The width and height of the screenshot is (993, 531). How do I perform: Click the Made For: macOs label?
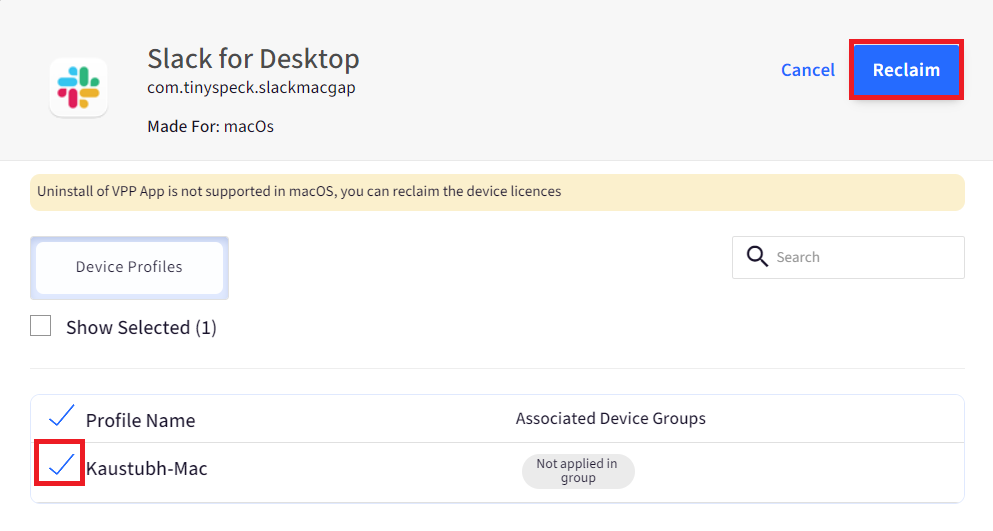[210, 126]
